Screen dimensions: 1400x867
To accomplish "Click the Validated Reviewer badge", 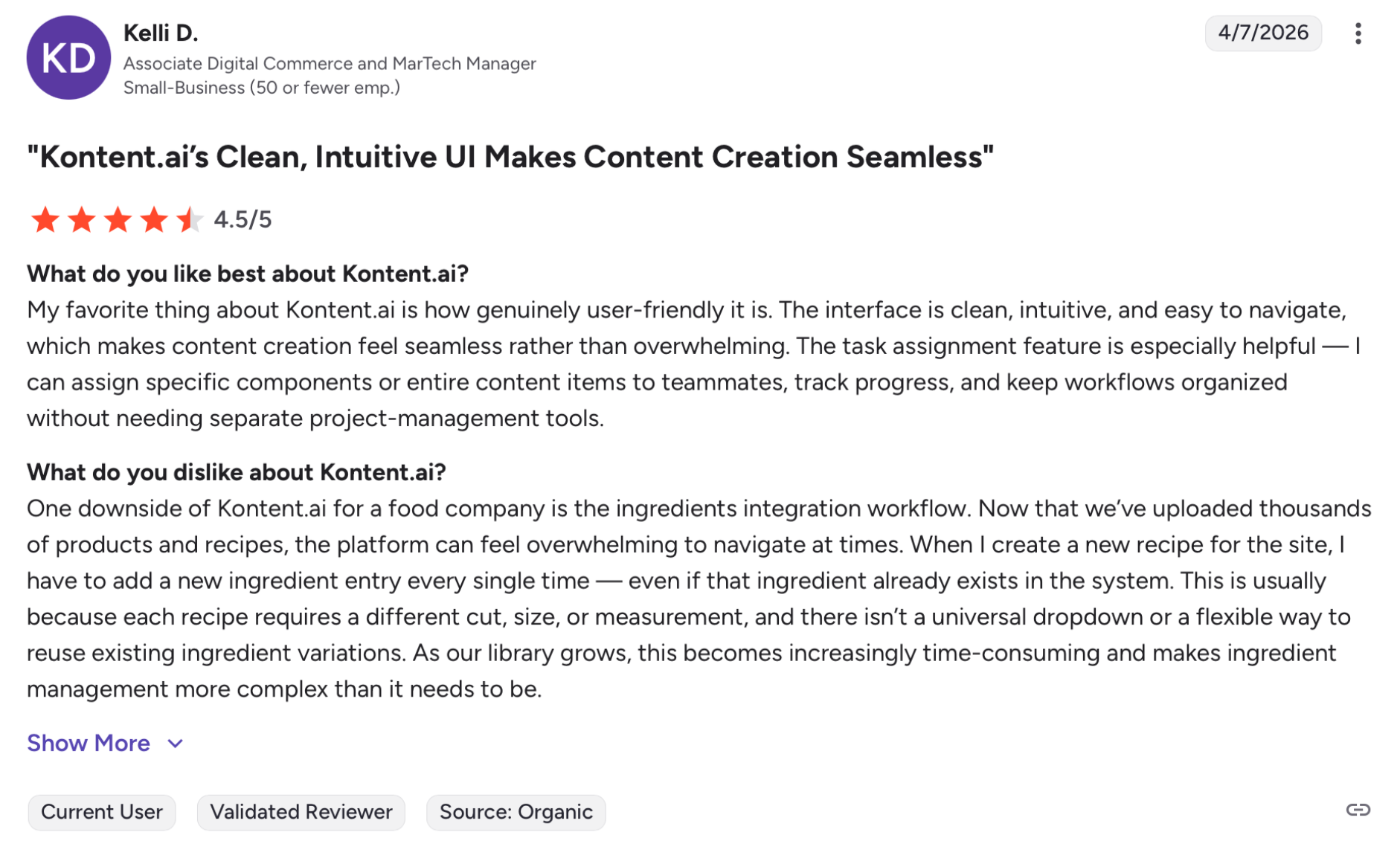I will click(301, 812).
